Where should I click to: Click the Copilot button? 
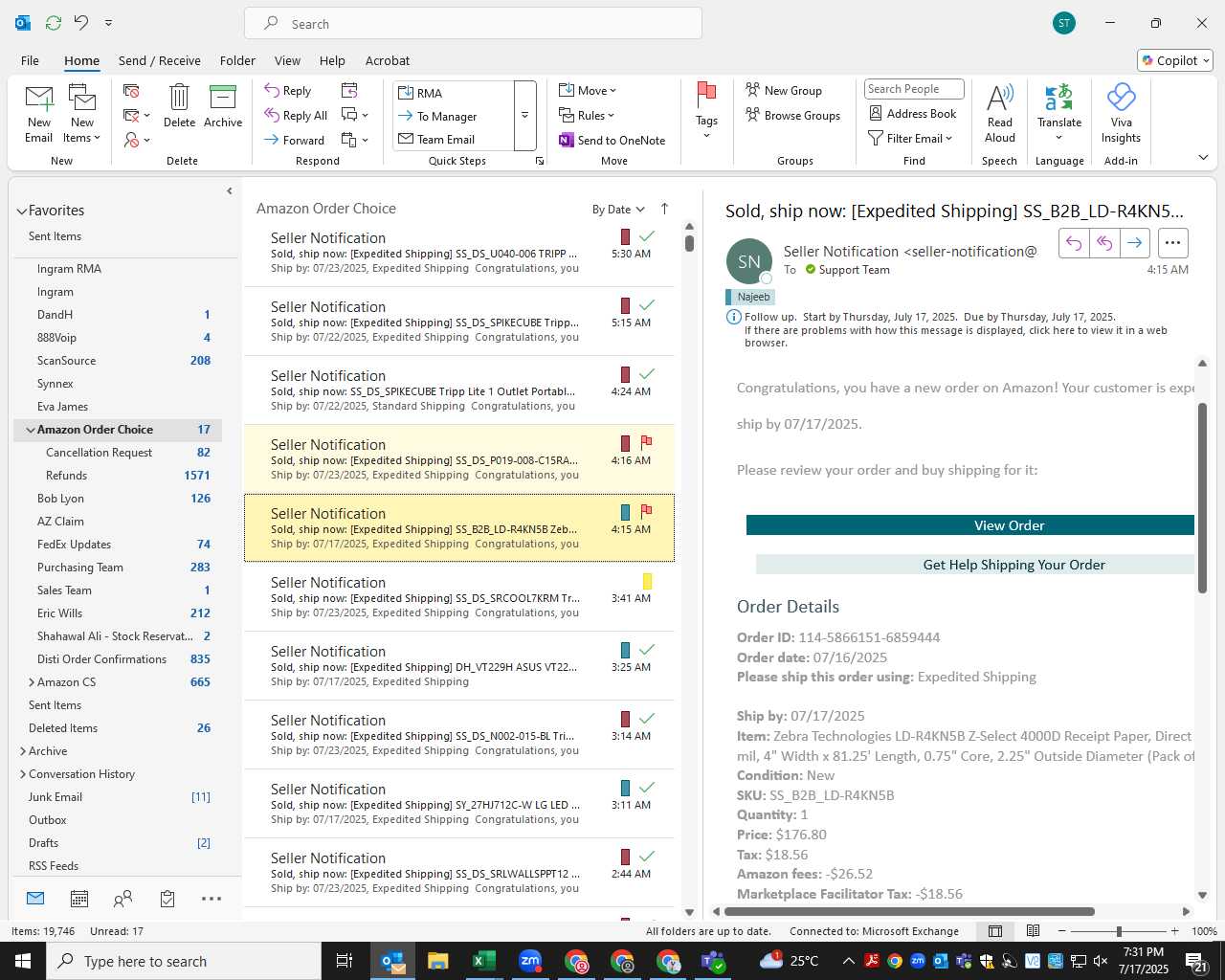[1175, 60]
